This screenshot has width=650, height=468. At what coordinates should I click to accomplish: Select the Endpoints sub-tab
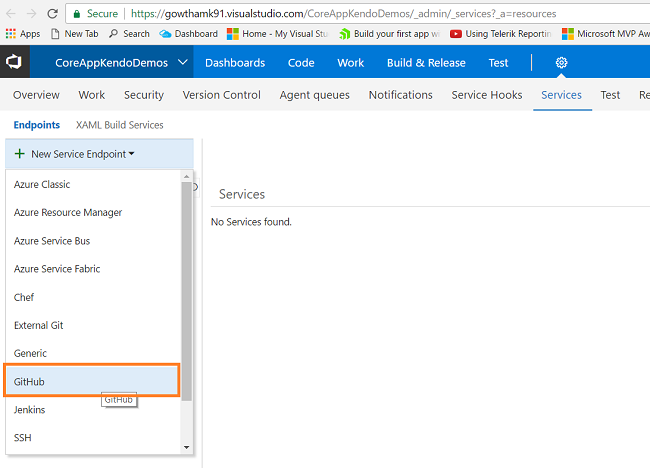pyautogui.click(x=36, y=125)
